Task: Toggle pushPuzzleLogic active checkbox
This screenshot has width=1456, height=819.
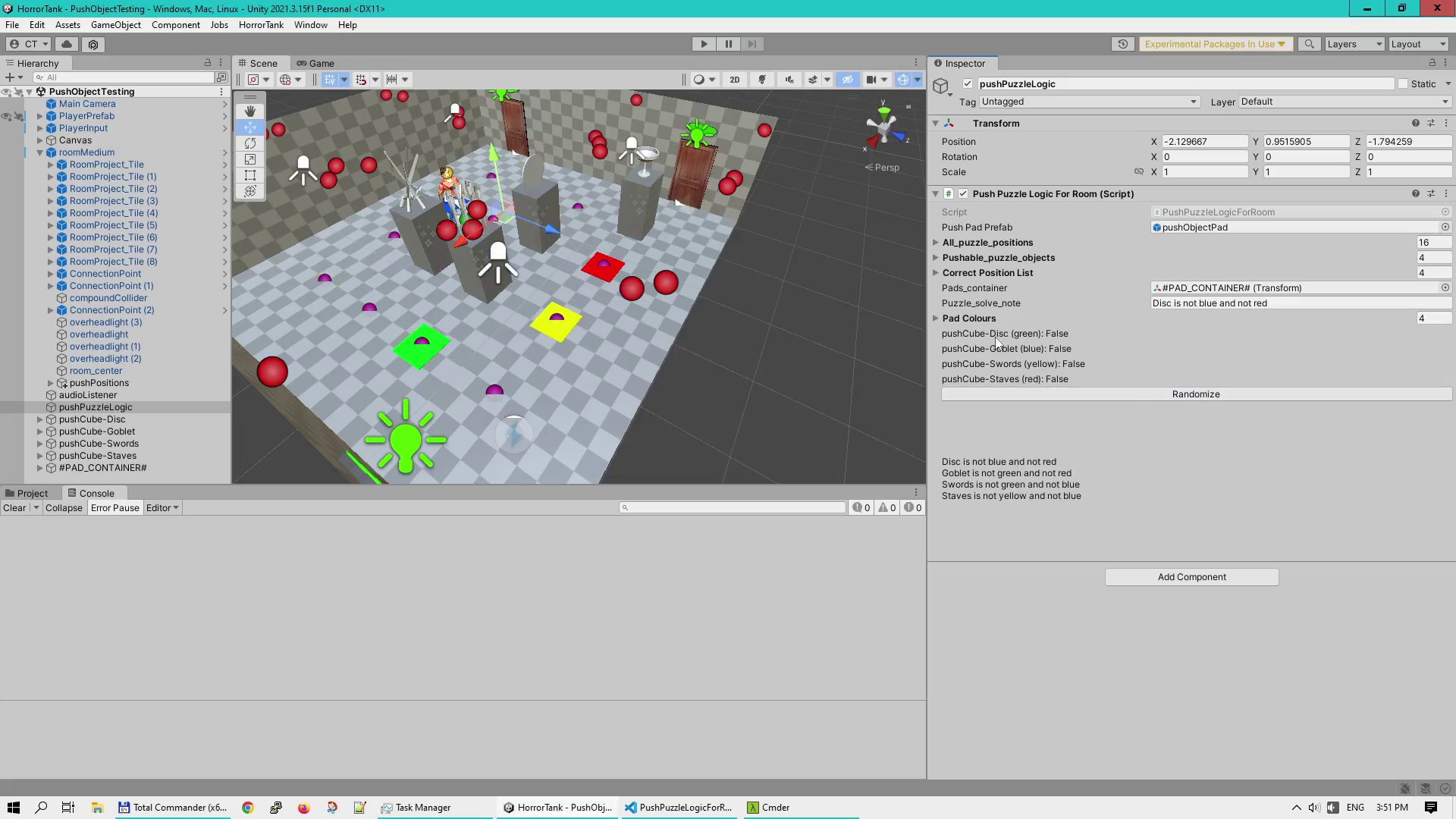Action: [x=967, y=84]
